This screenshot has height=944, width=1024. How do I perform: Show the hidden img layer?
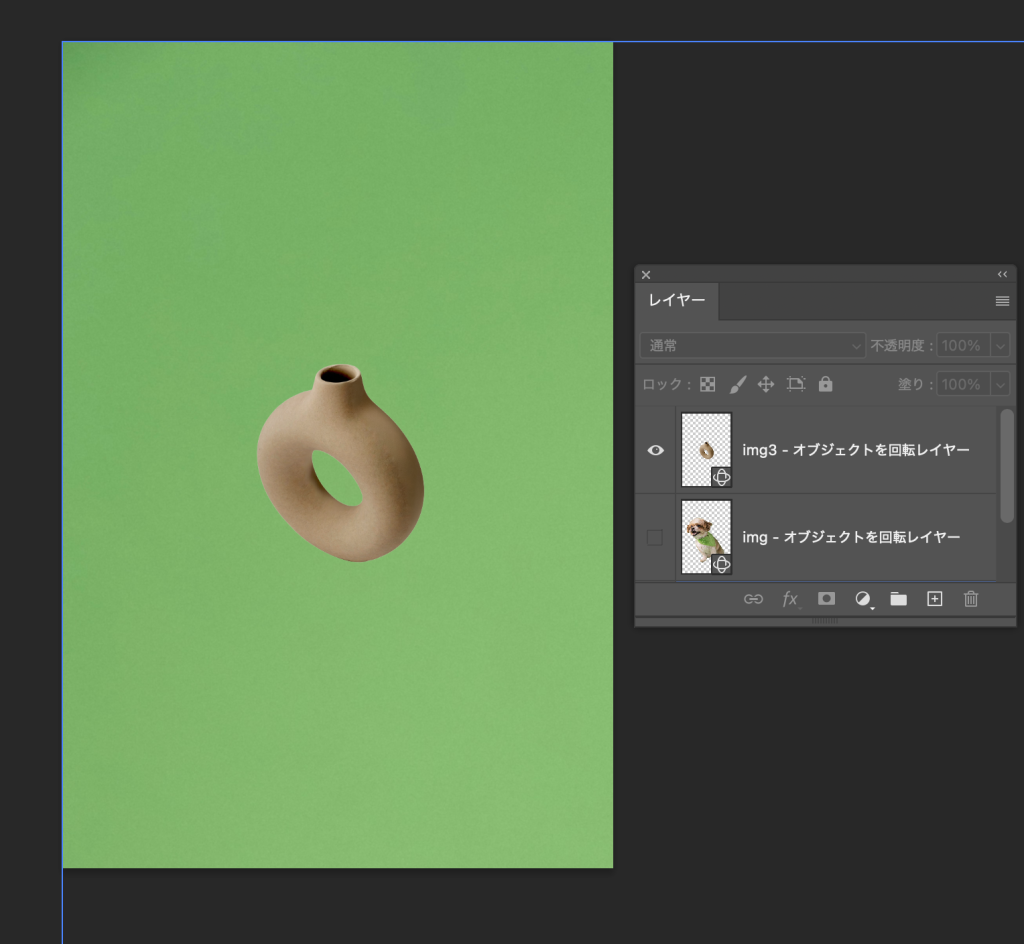click(655, 538)
